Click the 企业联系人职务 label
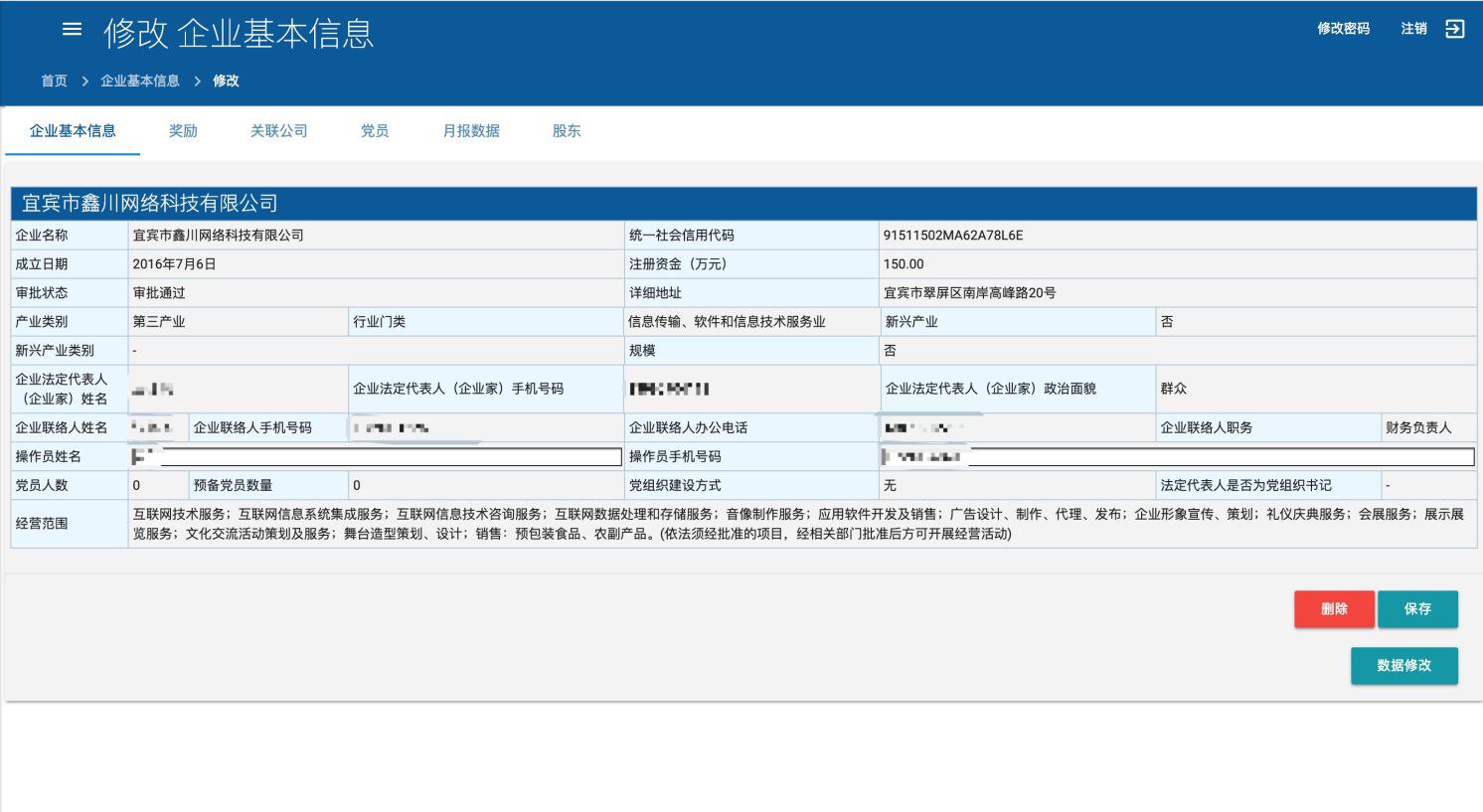 1206,427
